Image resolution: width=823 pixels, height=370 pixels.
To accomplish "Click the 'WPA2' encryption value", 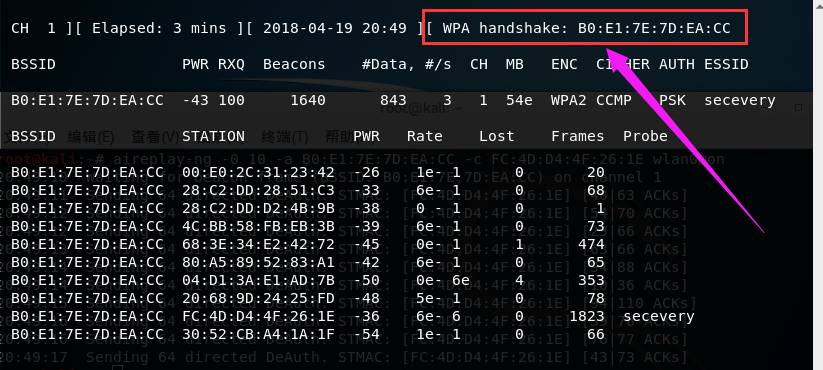I will (568, 100).
